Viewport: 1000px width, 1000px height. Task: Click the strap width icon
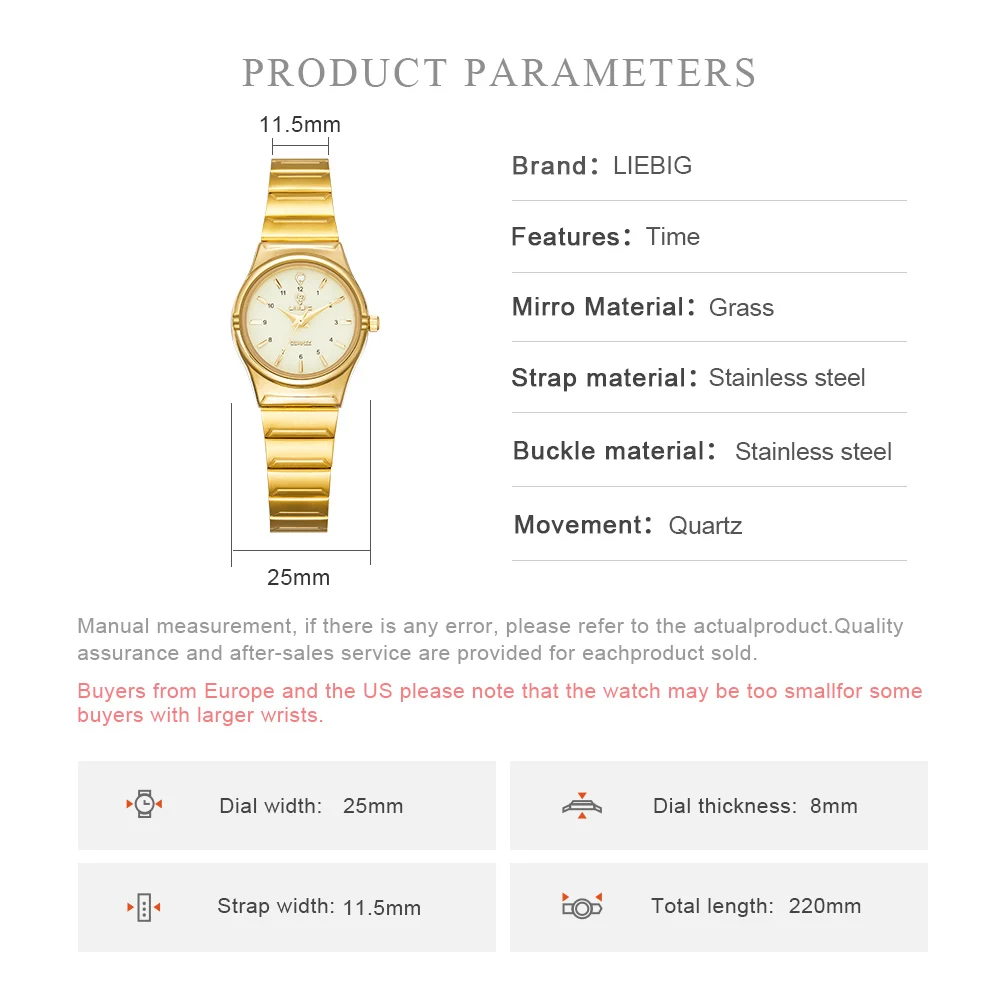coord(144,907)
